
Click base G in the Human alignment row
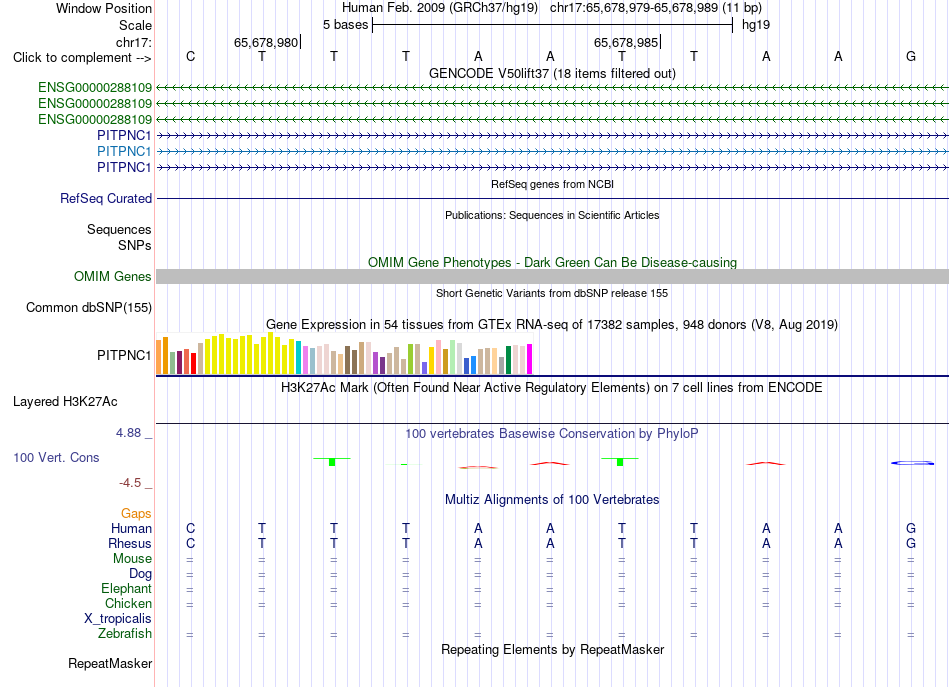[x=911, y=528]
